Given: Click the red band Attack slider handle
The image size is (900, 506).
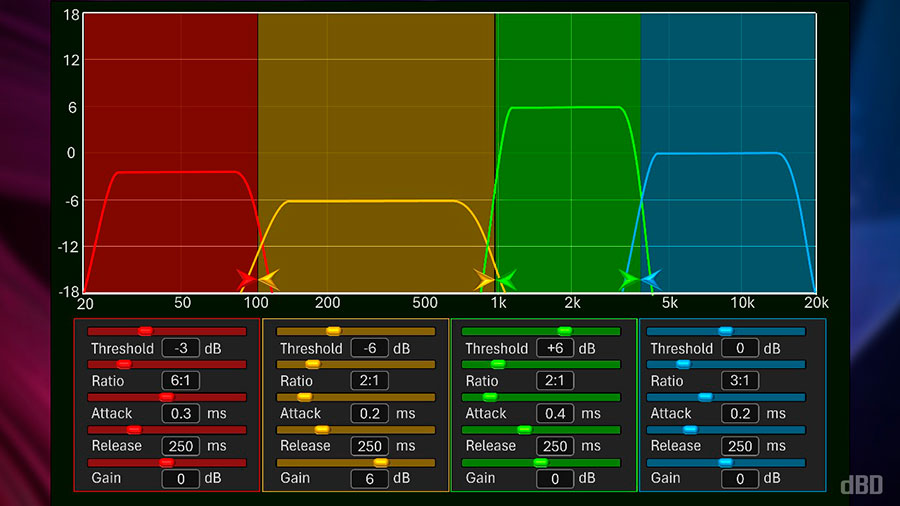Looking at the screenshot, I should [x=166, y=397].
